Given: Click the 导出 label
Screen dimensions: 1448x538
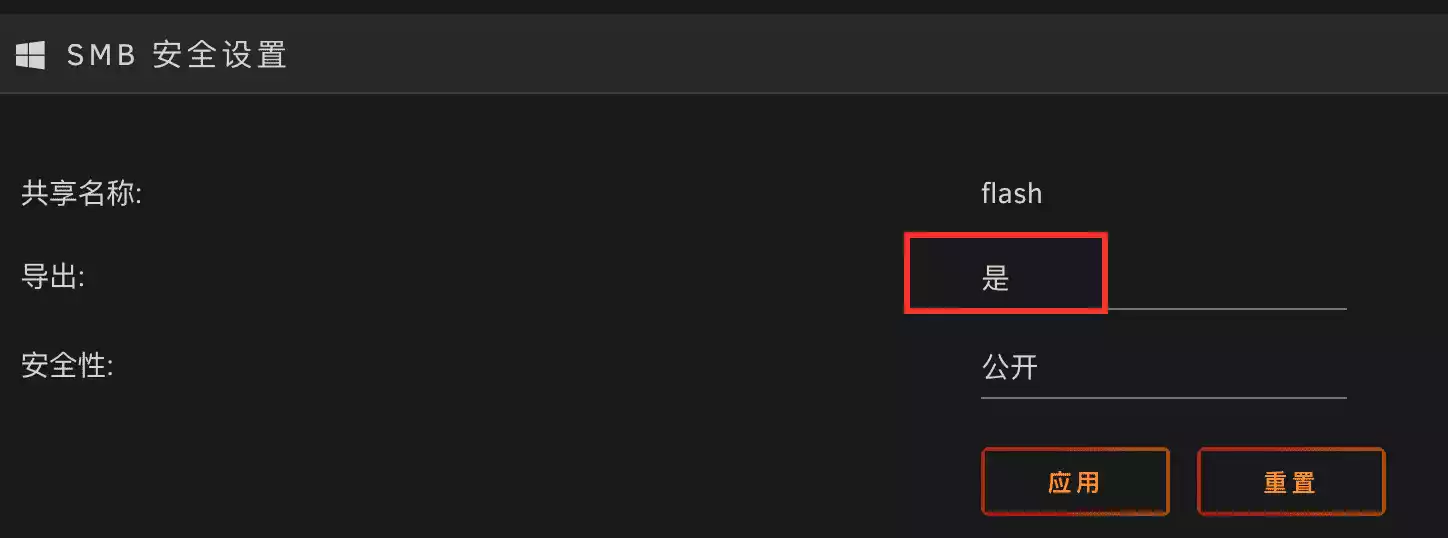Looking at the screenshot, I should 52,279.
